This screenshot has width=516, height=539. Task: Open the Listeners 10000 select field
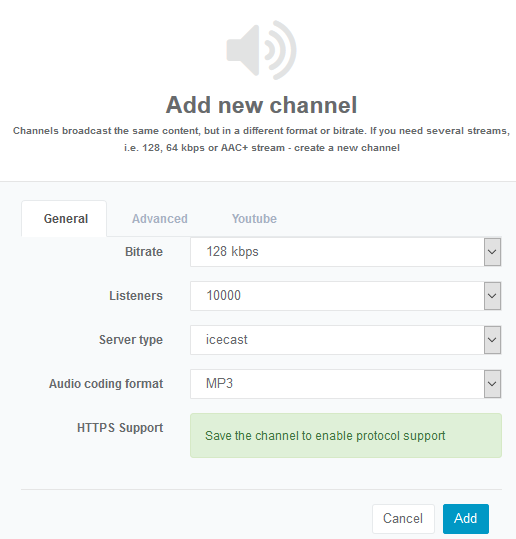click(x=345, y=296)
